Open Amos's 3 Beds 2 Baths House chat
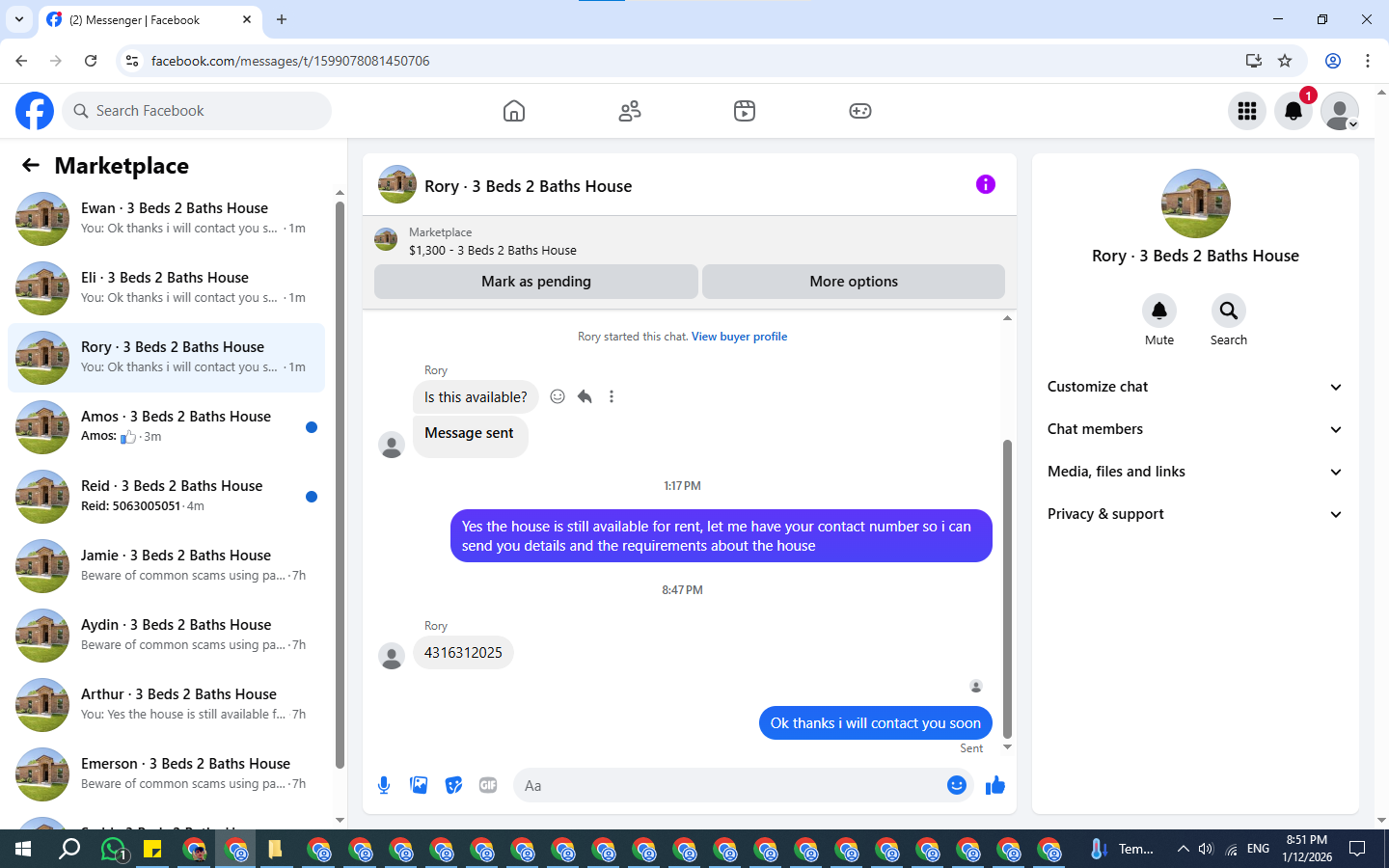Screen dimensions: 1389x868 [x=166, y=427]
